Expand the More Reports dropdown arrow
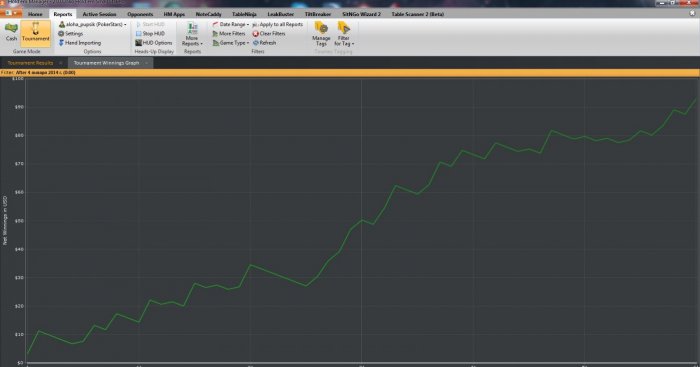Viewport: 700px width, 367px height. tap(202, 44)
